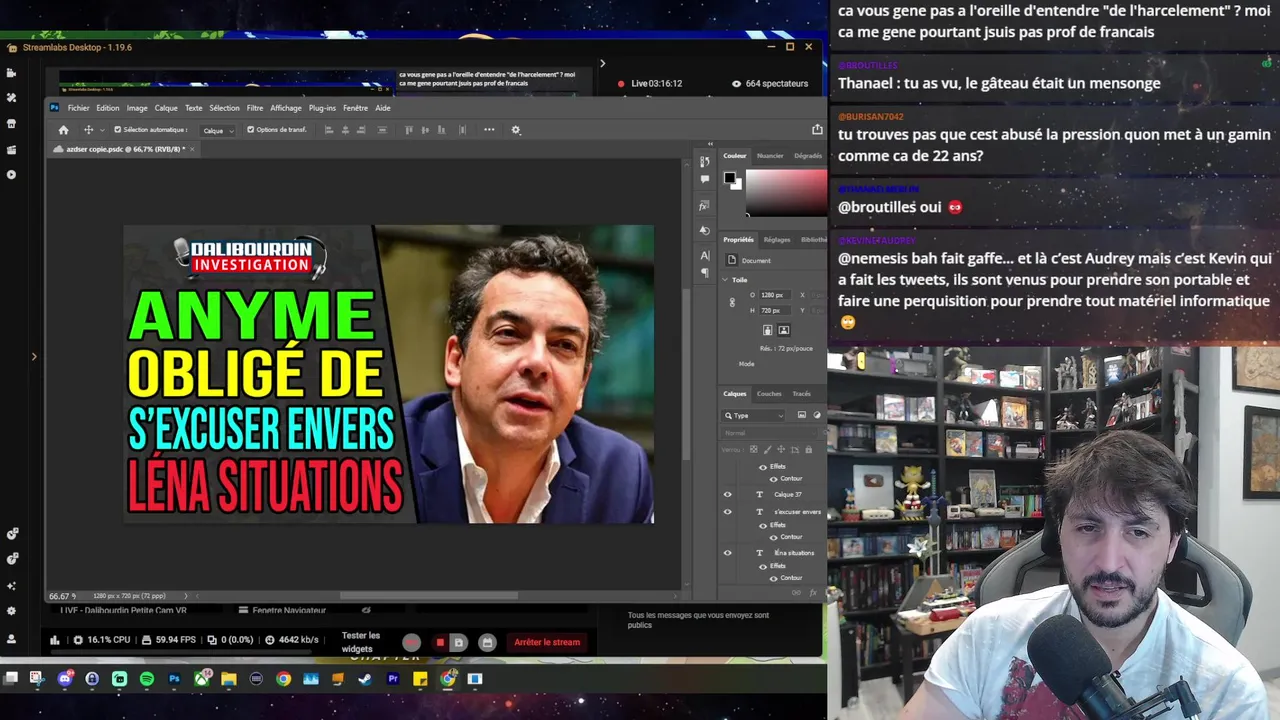Open Streamlabs account profile icon

click(11, 638)
